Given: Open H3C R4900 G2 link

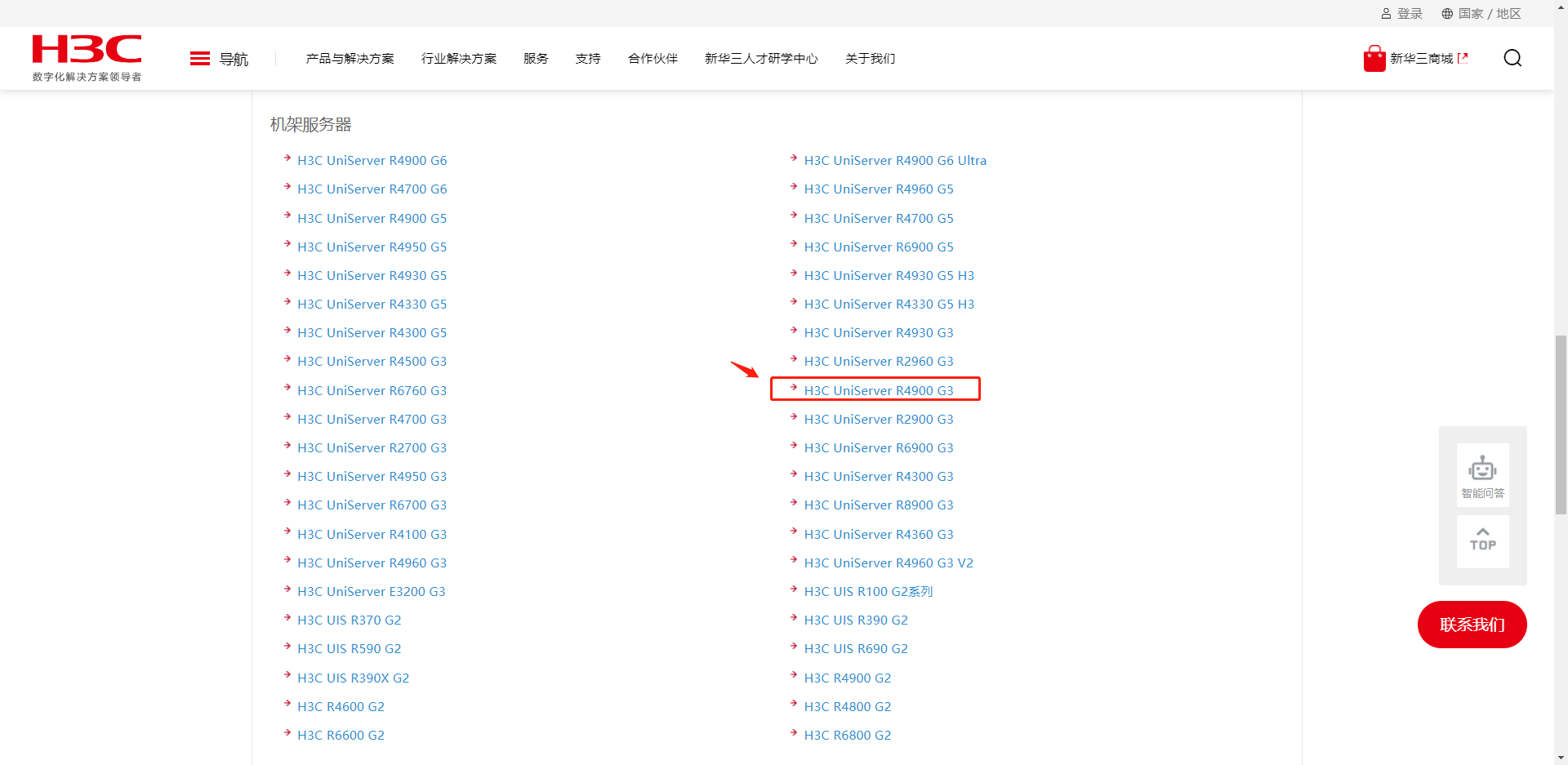Looking at the screenshot, I should pos(848,678).
